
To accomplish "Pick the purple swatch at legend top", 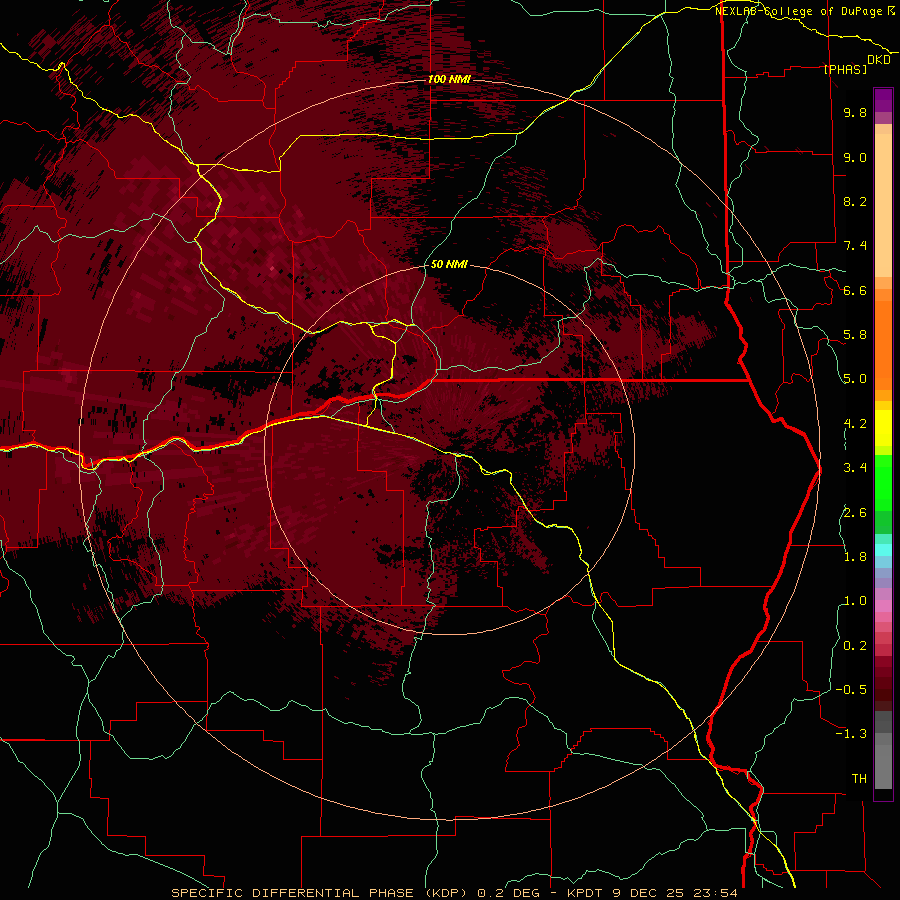I will tap(883, 100).
